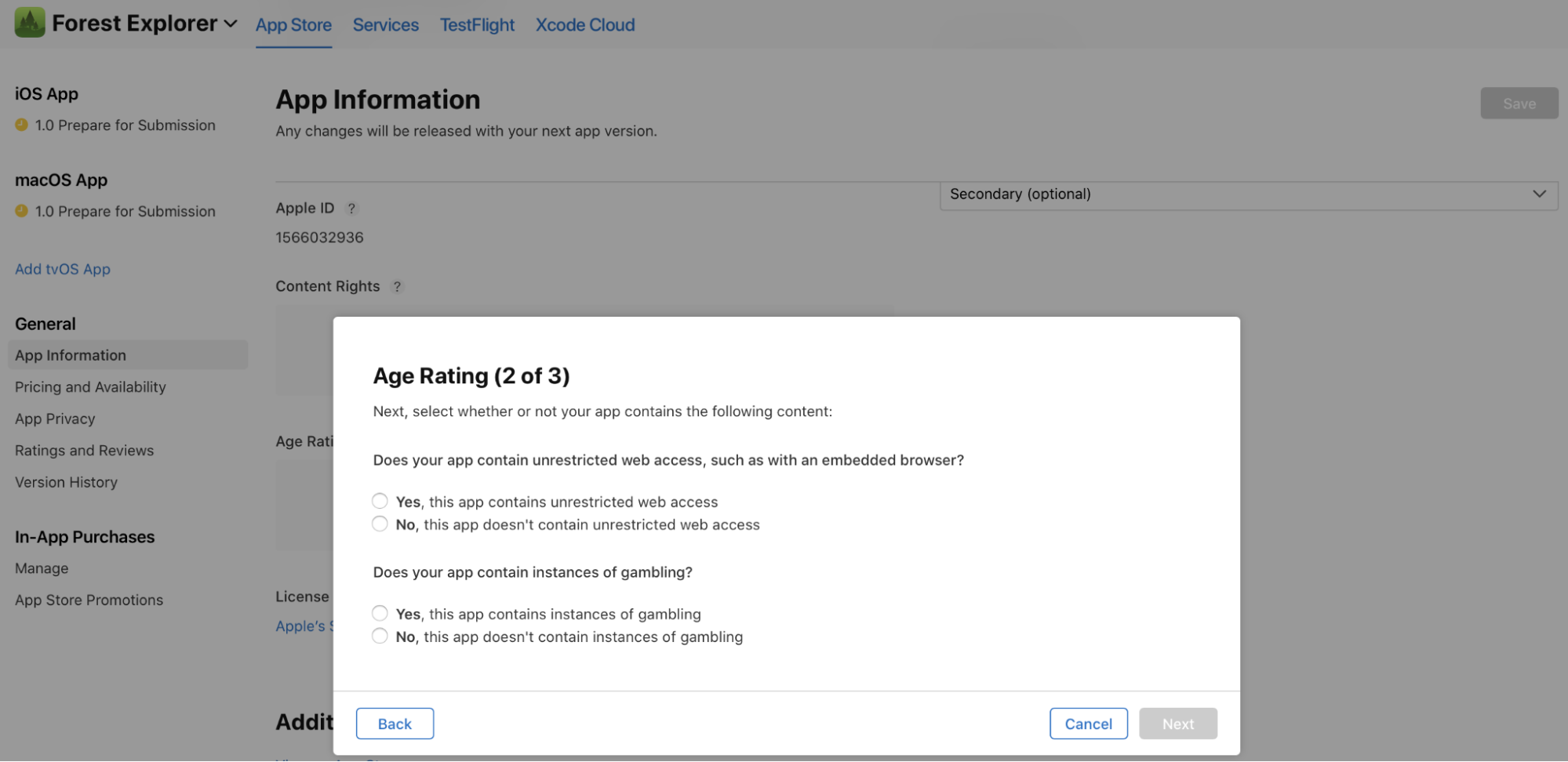Click the Add tvOS App link

click(x=62, y=269)
